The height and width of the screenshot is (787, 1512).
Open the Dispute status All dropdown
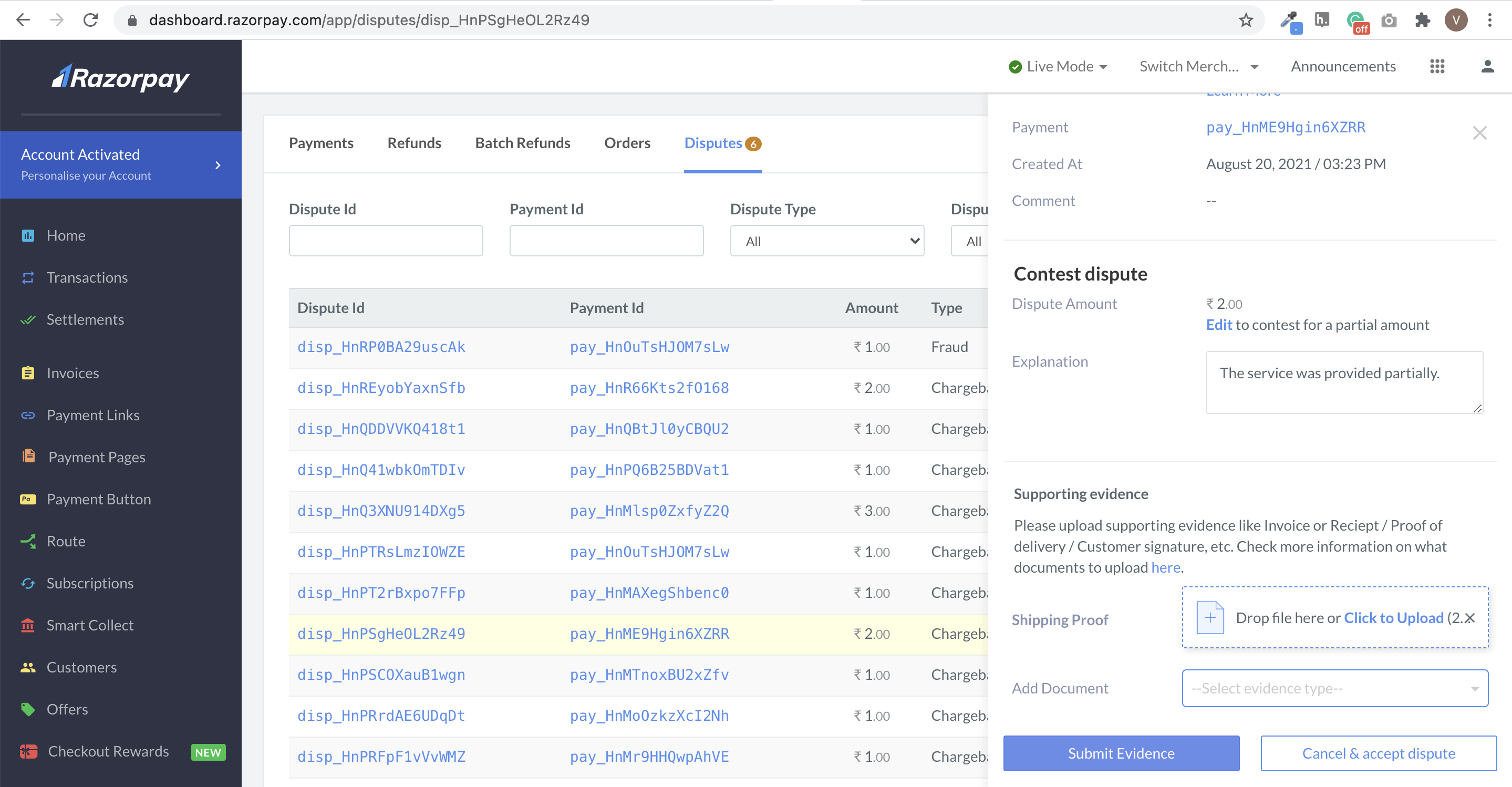(970, 241)
